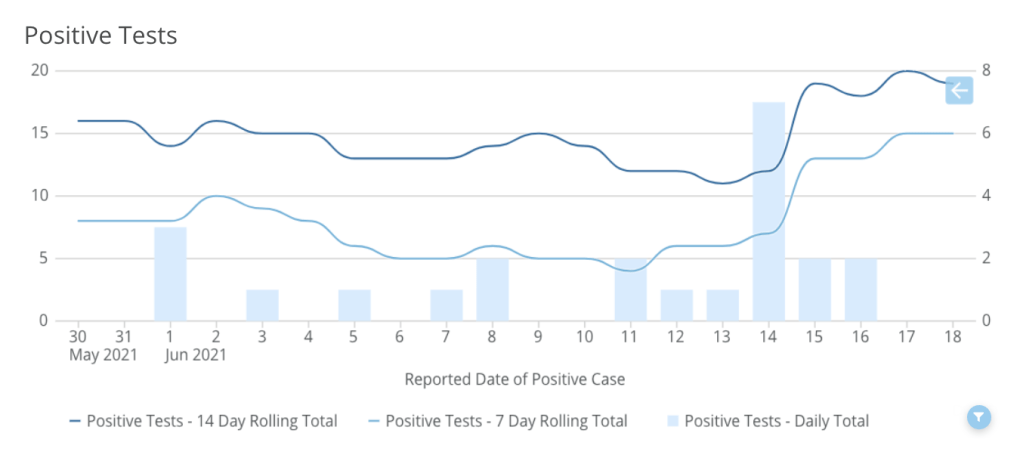Click the 18 date tick label
This screenshot has height=455, width=1023.
coord(953,337)
